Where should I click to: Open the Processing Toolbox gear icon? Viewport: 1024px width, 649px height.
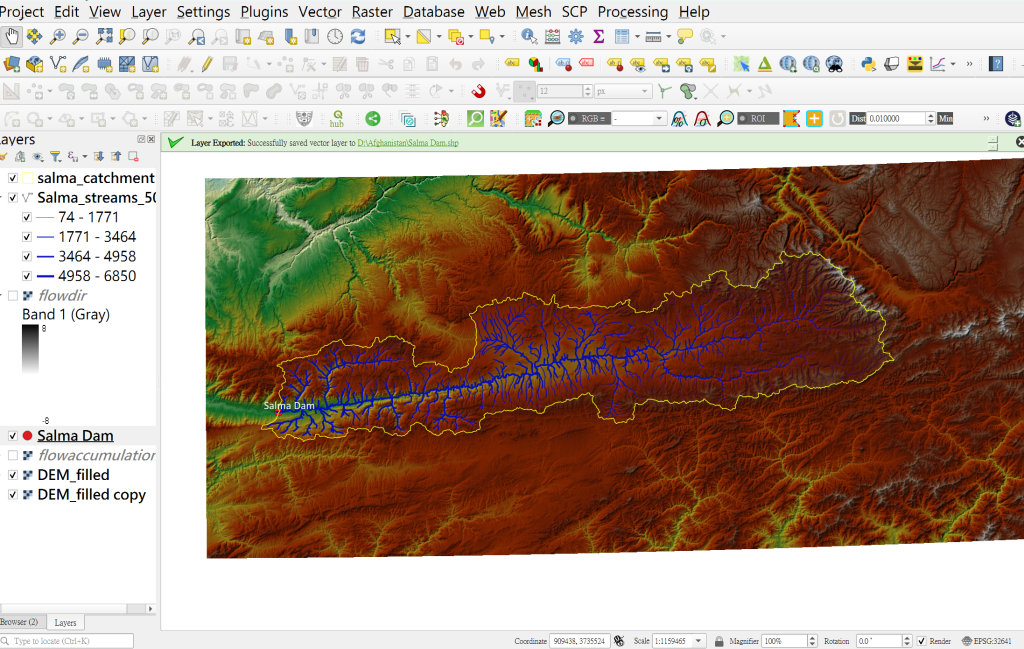[575, 37]
